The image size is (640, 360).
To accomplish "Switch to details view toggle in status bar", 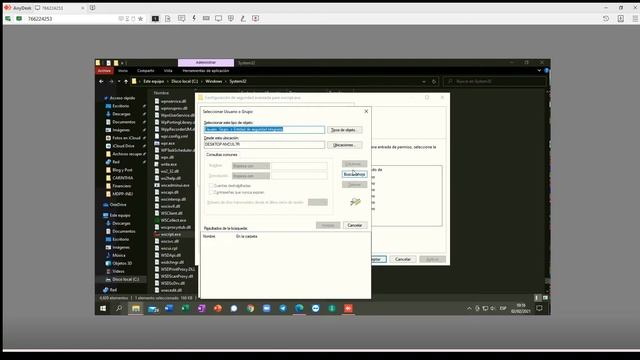I will (x=537, y=298).
